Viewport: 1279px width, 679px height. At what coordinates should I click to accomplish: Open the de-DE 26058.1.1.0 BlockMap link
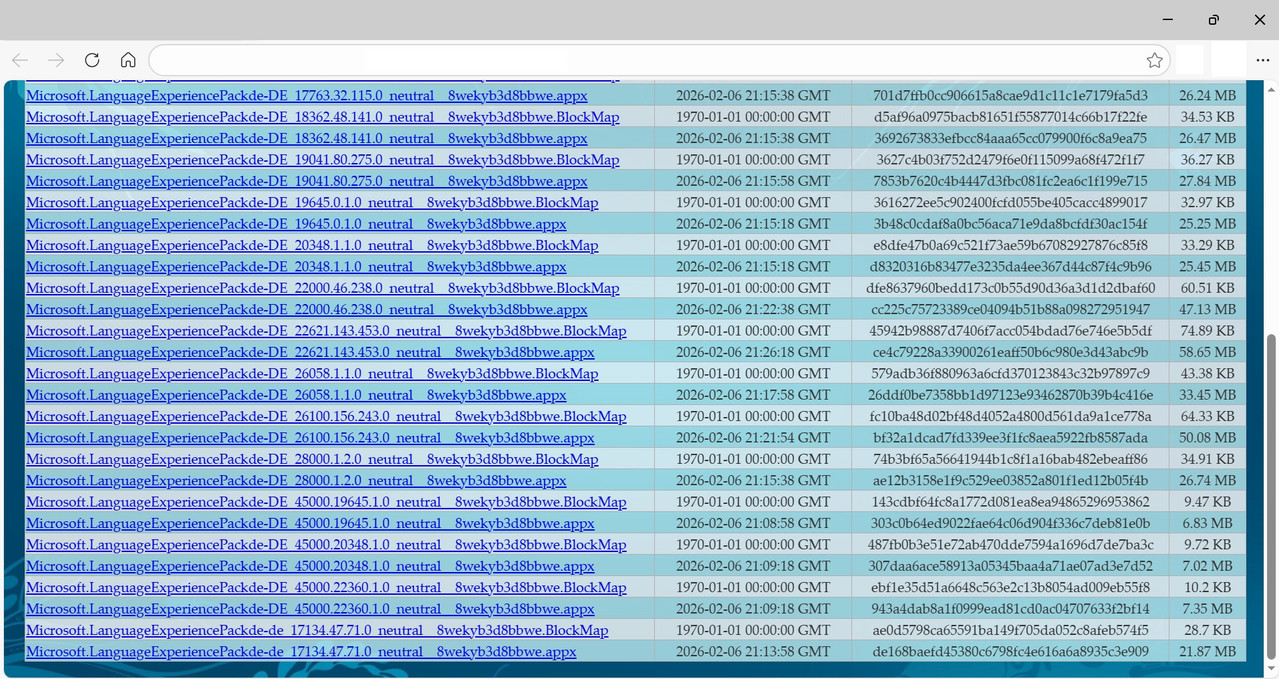[x=312, y=374]
